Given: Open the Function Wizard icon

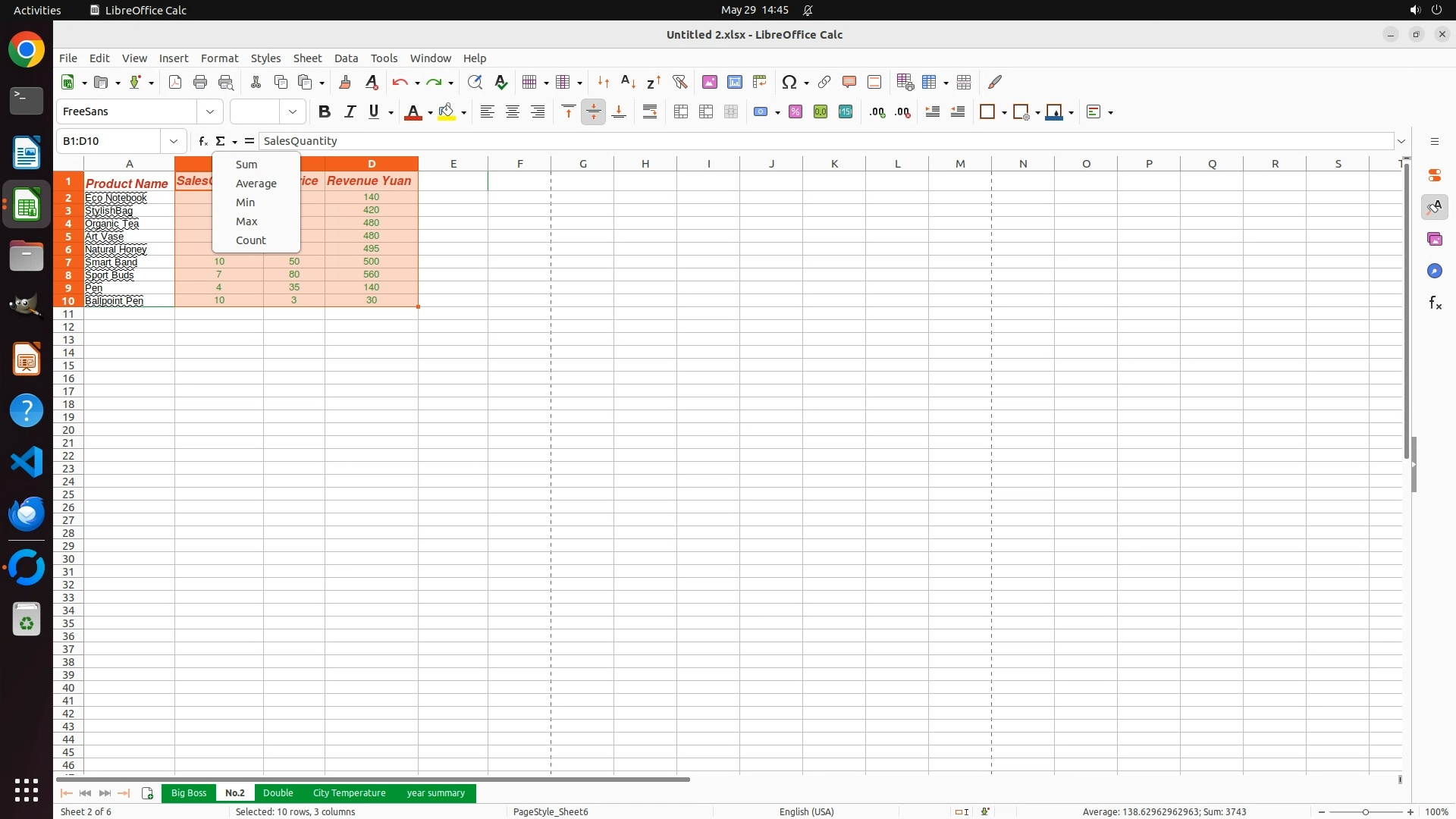Looking at the screenshot, I should pyautogui.click(x=202, y=141).
